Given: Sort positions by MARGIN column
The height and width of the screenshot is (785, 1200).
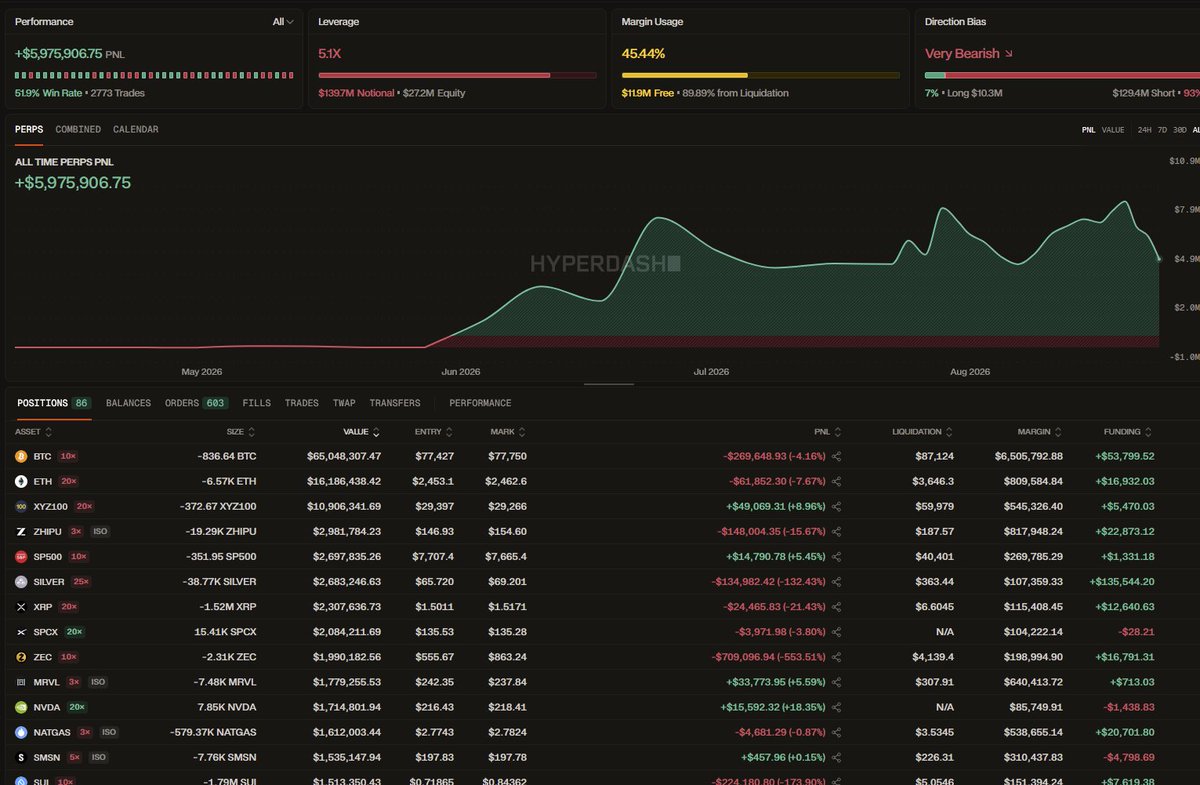Looking at the screenshot, I should (x=1040, y=432).
